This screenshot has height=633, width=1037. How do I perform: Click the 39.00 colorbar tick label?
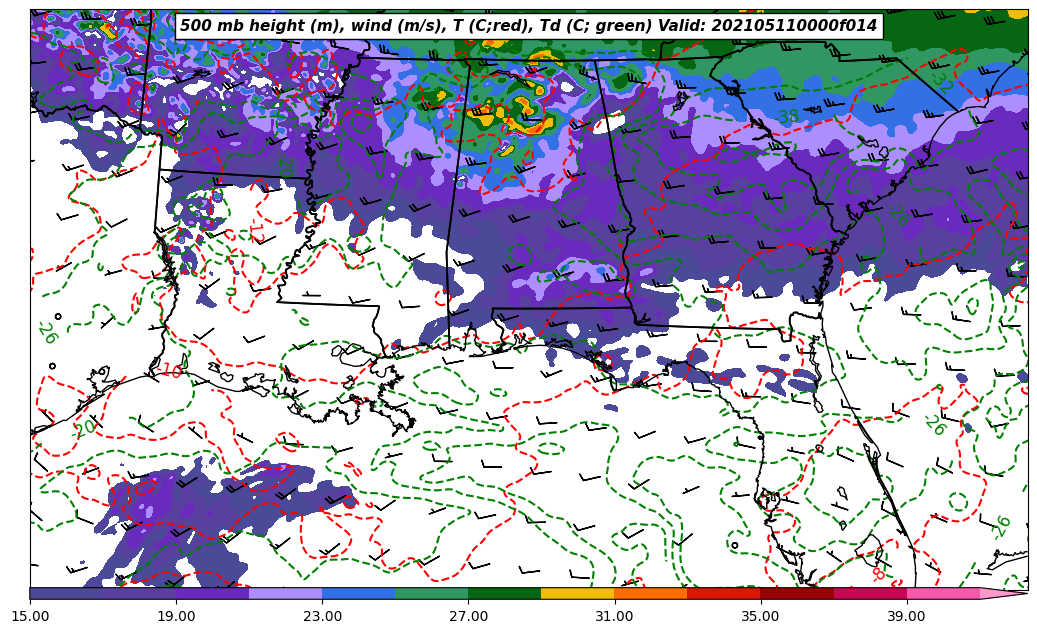906,616
